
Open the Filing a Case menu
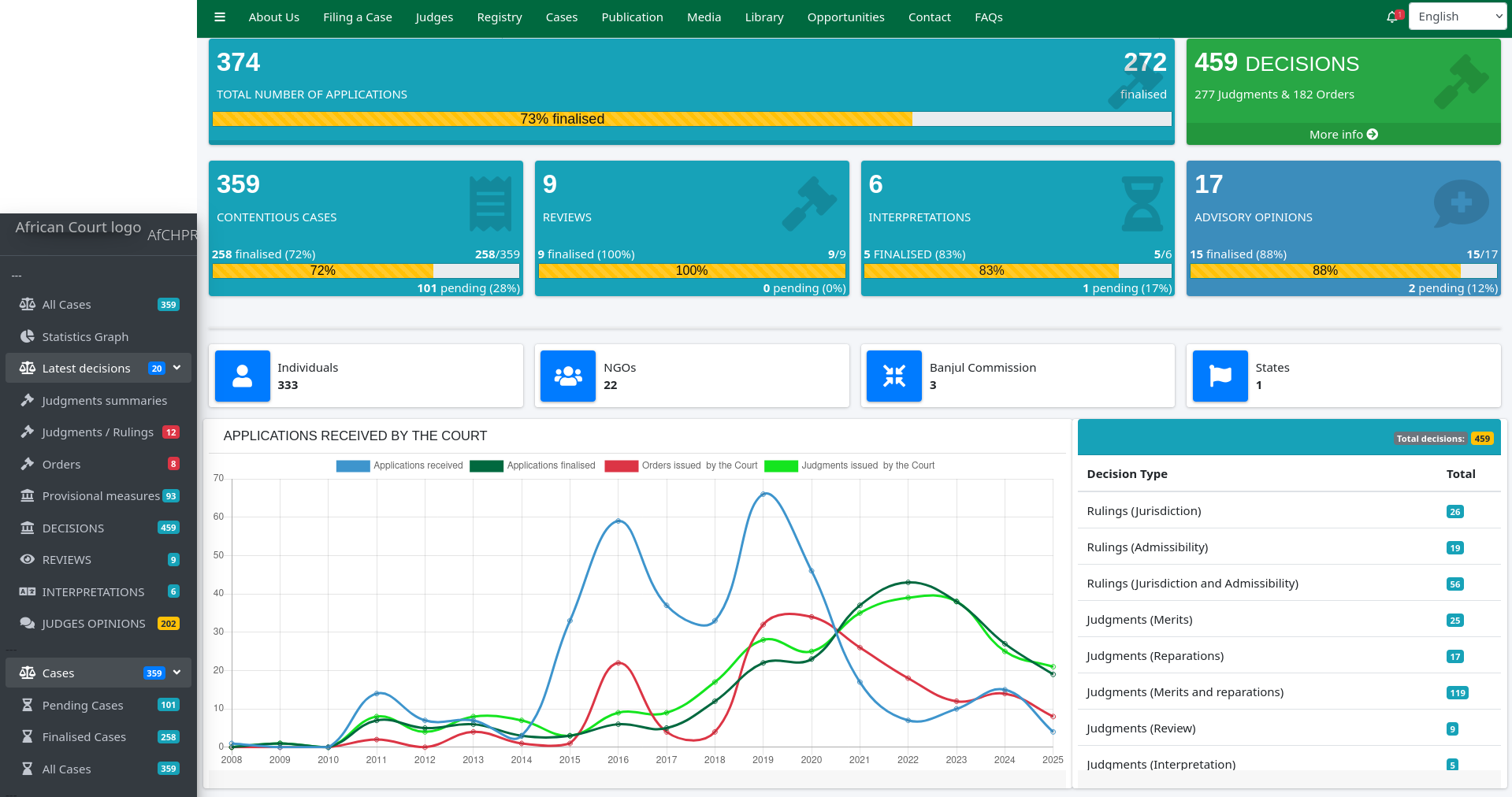tap(357, 17)
